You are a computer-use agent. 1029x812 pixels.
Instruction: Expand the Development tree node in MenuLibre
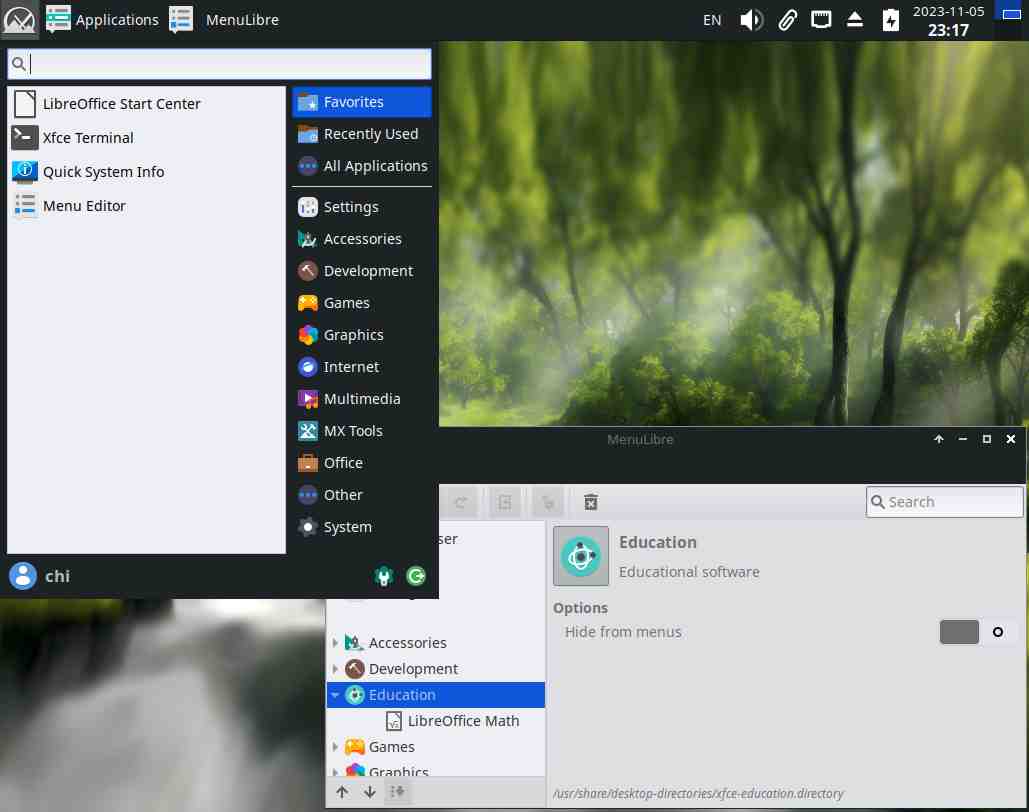pyautogui.click(x=335, y=669)
